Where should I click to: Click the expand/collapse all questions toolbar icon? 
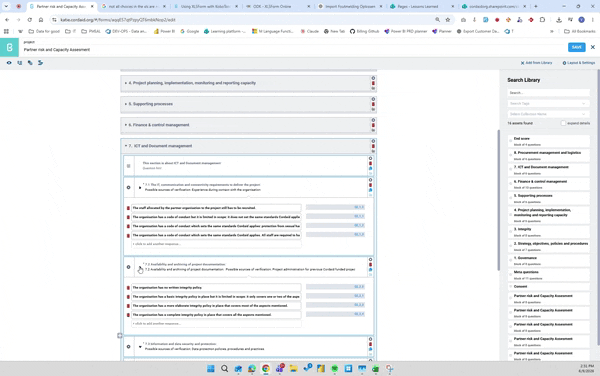tap(20, 63)
